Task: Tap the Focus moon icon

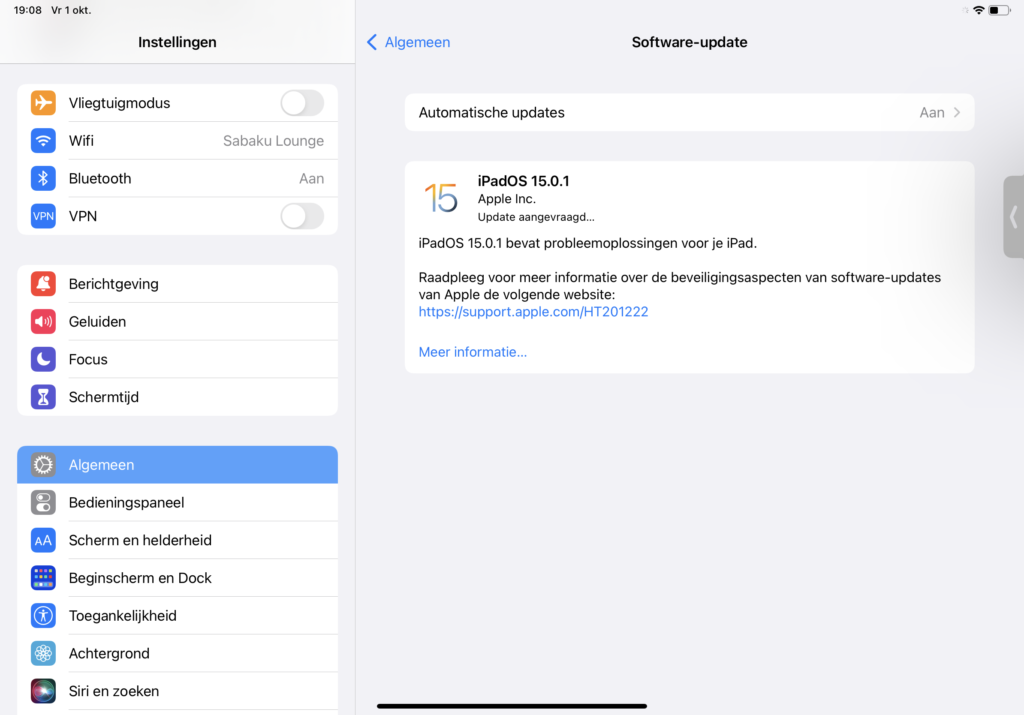Action: [43, 360]
